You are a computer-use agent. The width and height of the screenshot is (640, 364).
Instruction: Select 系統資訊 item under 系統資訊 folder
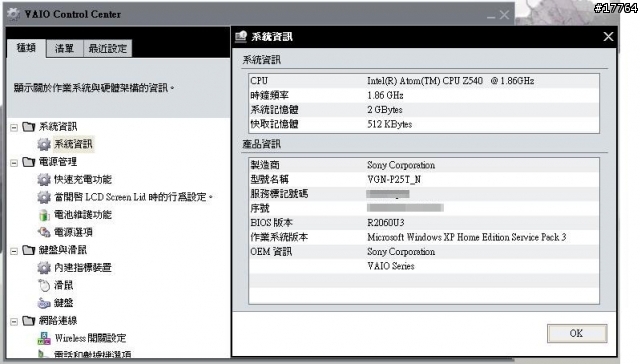[x=73, y=144]
